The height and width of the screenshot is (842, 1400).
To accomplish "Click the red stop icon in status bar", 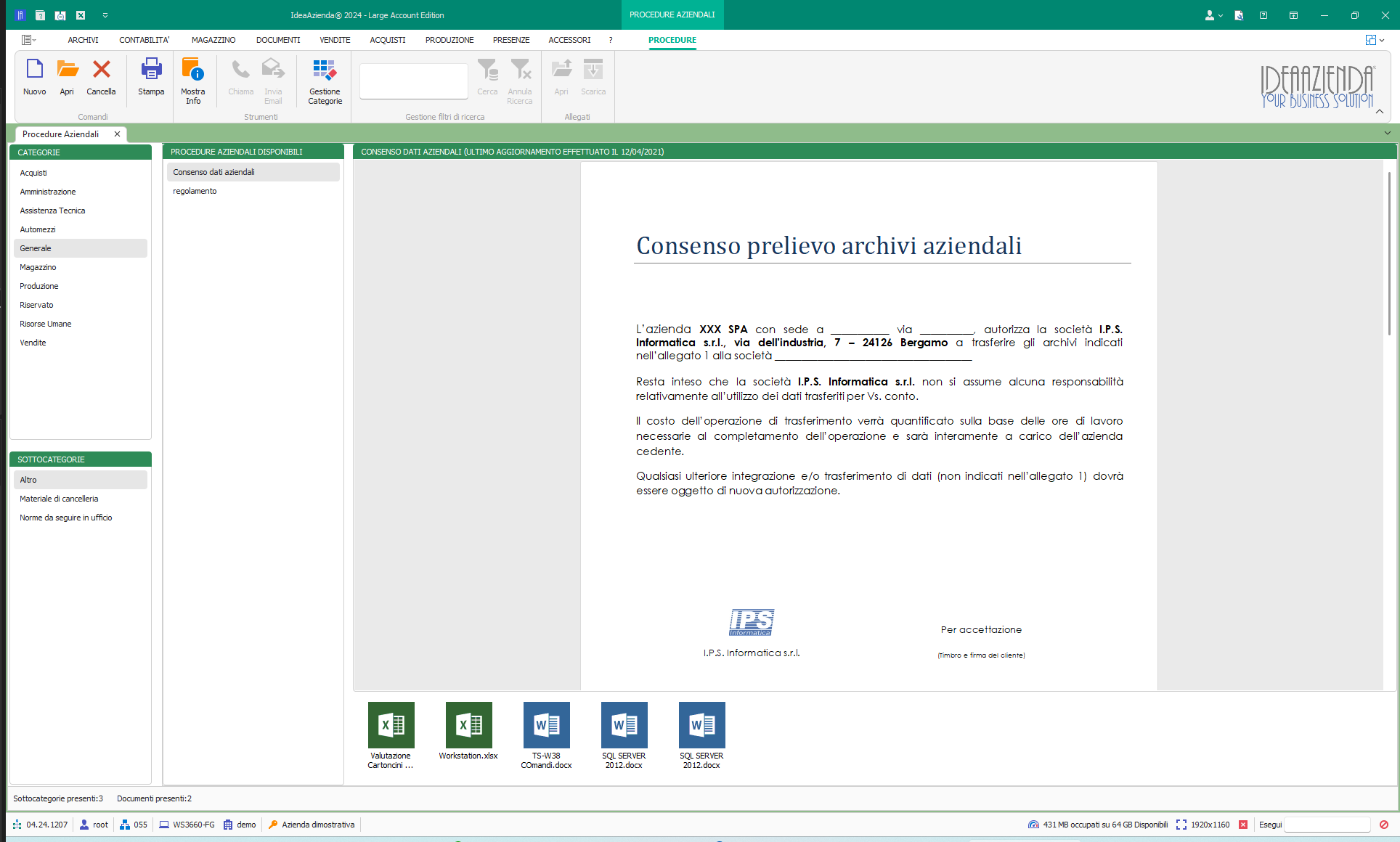I will pyautogui.click(x=1384, y=825).
